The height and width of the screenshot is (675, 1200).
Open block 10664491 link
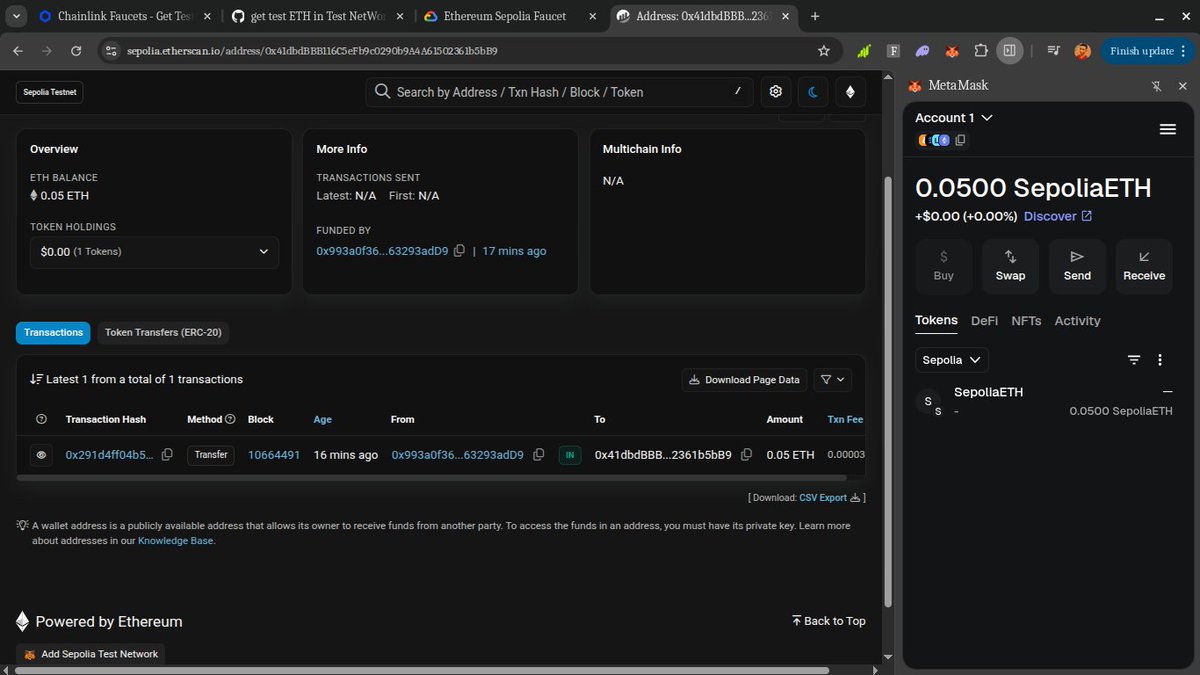click(x=274, y=455)
